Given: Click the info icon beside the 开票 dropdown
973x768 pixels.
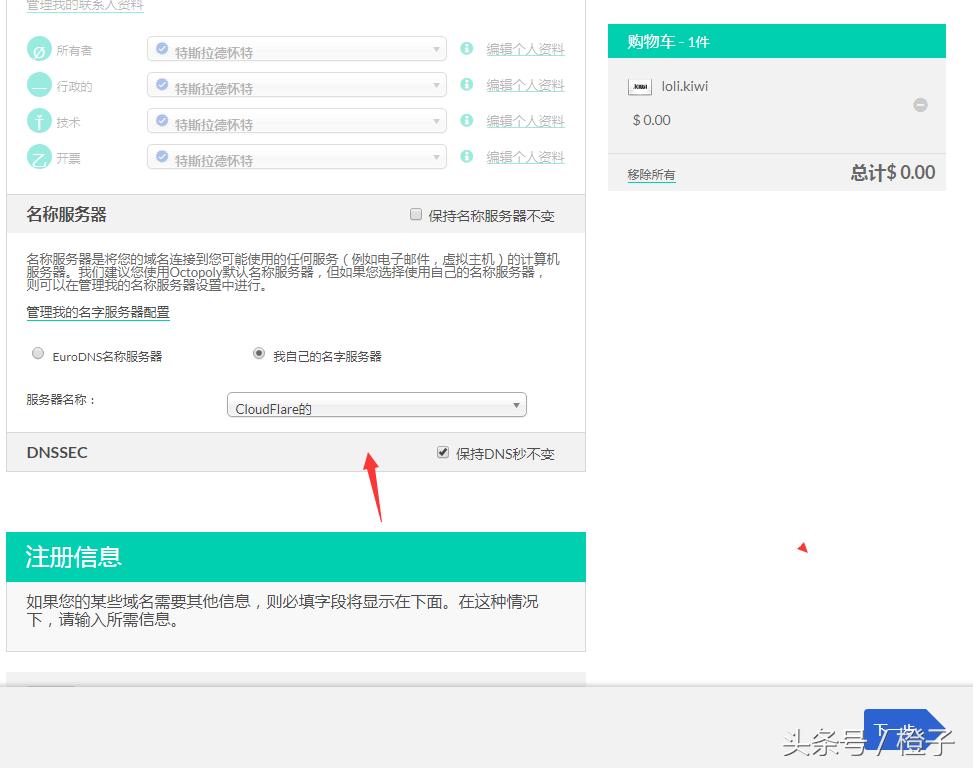Looking at the screenshot, I should (466, 156).
